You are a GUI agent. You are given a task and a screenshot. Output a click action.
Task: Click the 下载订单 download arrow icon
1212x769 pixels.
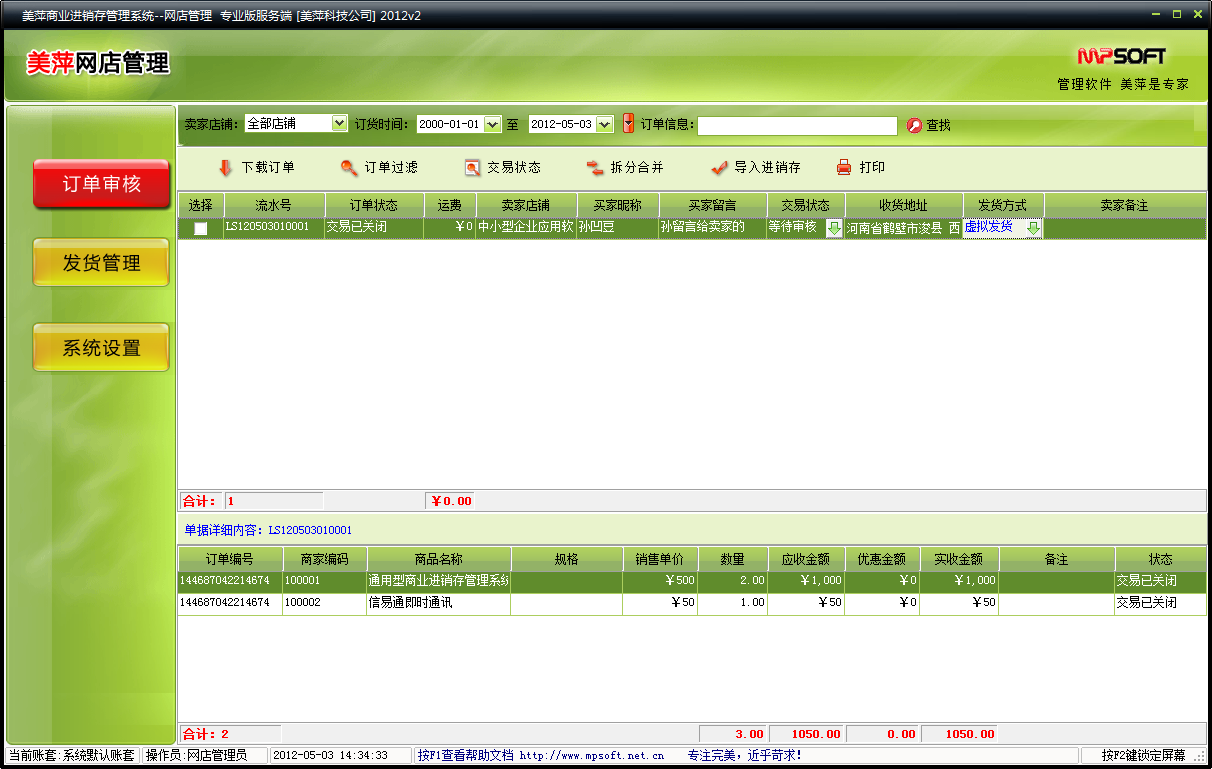(x=225, y=168)
